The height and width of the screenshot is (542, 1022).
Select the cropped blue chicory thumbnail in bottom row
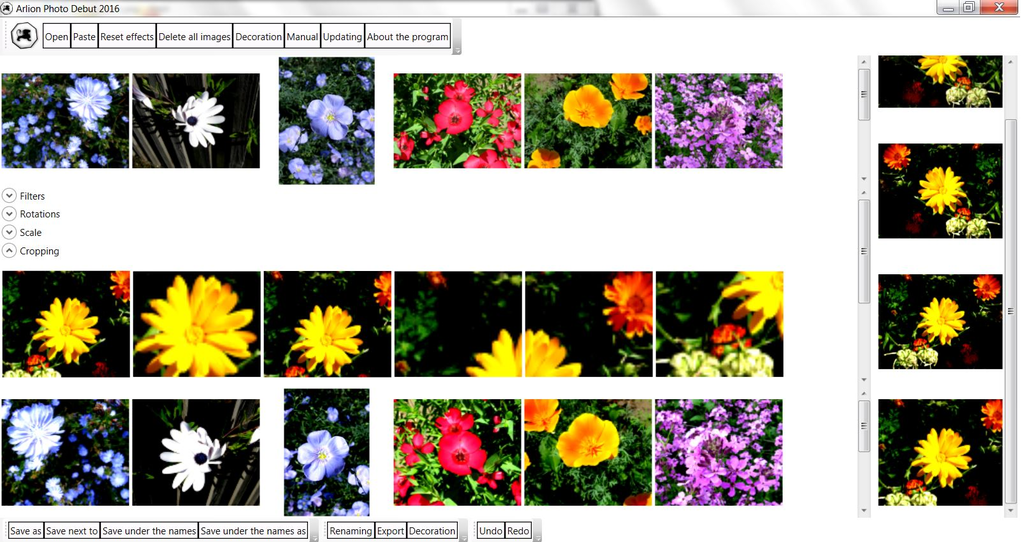coord(65,452)
